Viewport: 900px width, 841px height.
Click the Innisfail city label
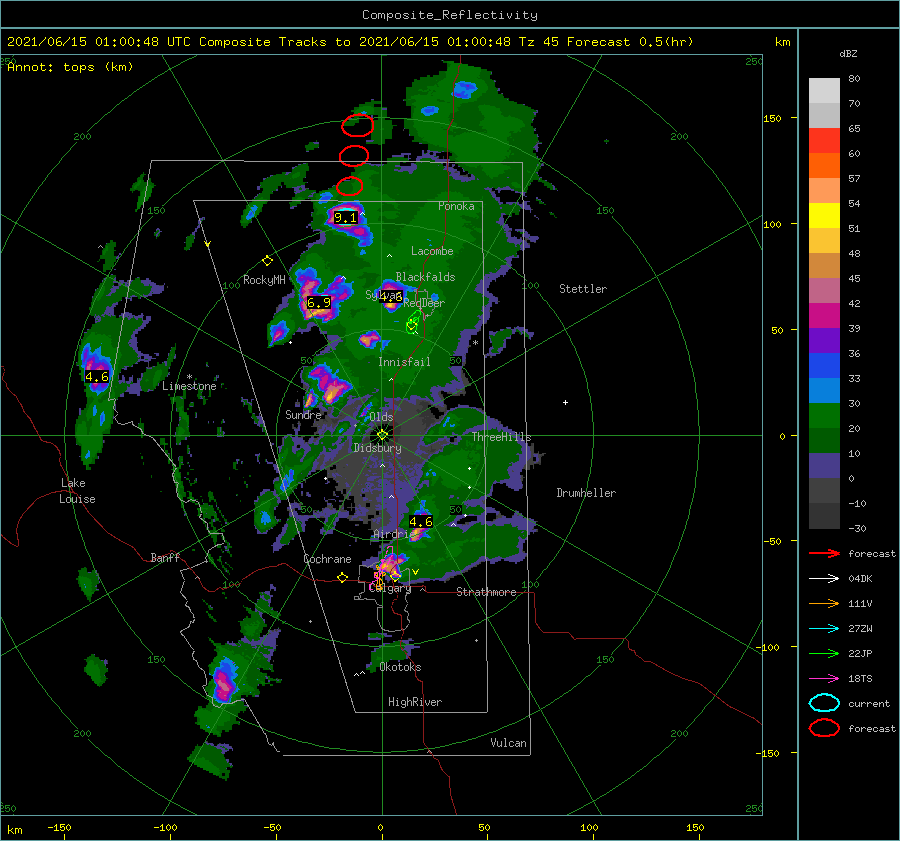(404, 362)
